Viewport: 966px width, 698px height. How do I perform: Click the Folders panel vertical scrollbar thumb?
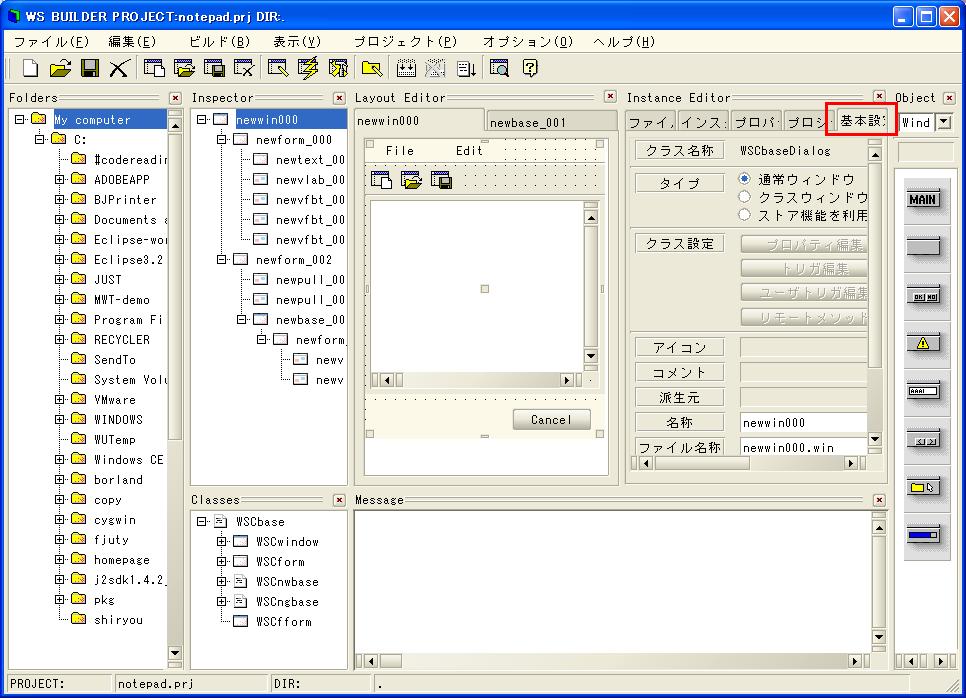[x=175, y=286]
